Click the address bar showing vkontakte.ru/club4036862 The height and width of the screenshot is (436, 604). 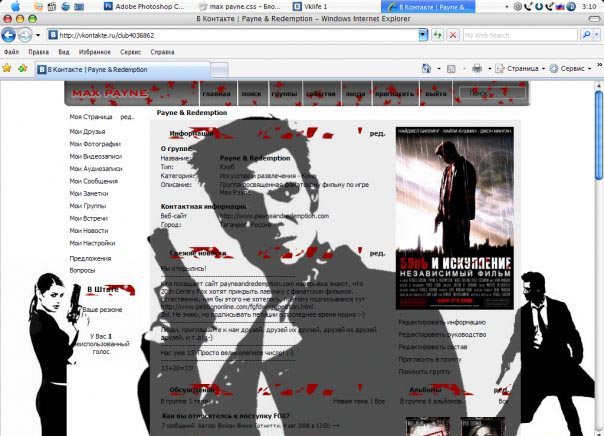coord(233,35)
